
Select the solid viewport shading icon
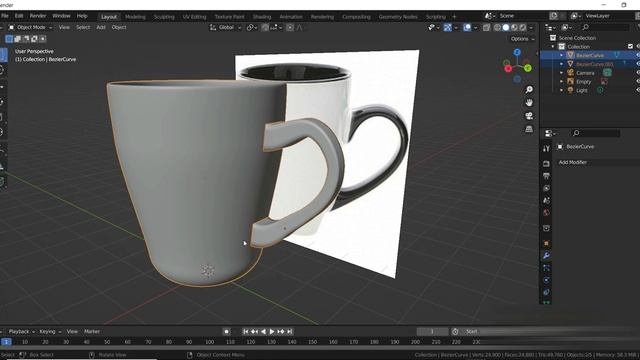tap(506, 27)
